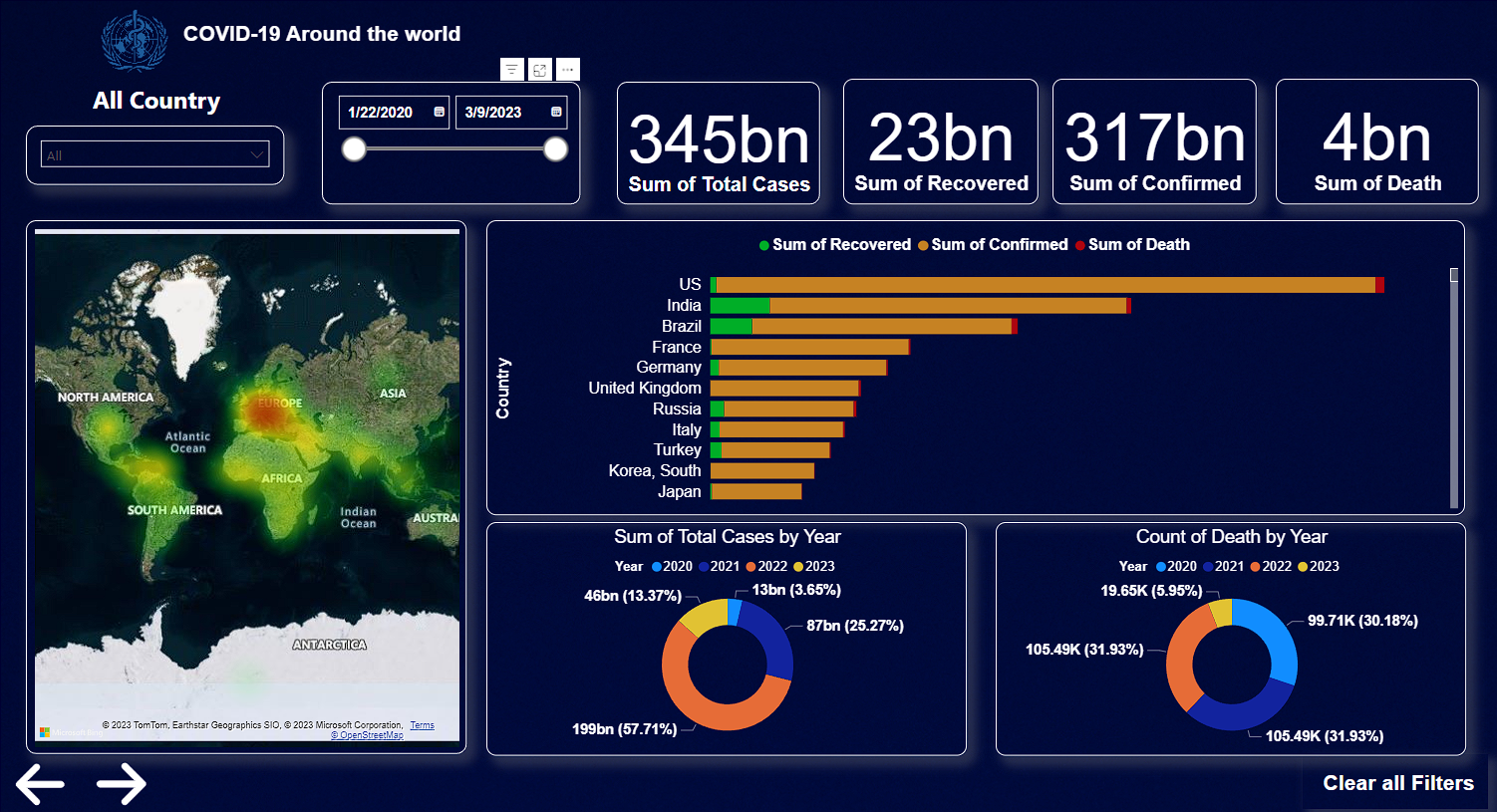1497x812 pixels.
Task: Expand the All Country dropdown
Action: 256,155
